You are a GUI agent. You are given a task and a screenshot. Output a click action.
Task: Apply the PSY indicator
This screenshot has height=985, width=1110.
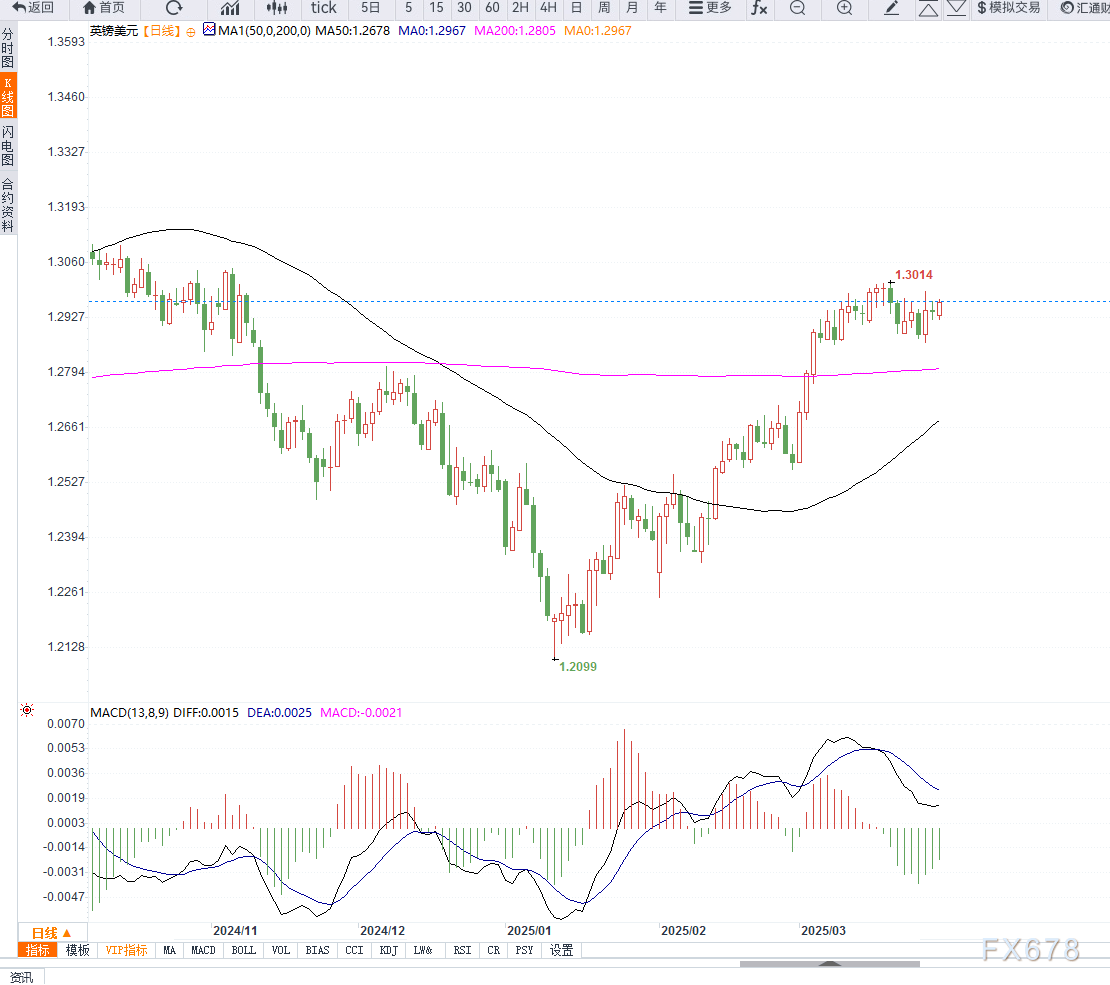[x=525, y=950]
